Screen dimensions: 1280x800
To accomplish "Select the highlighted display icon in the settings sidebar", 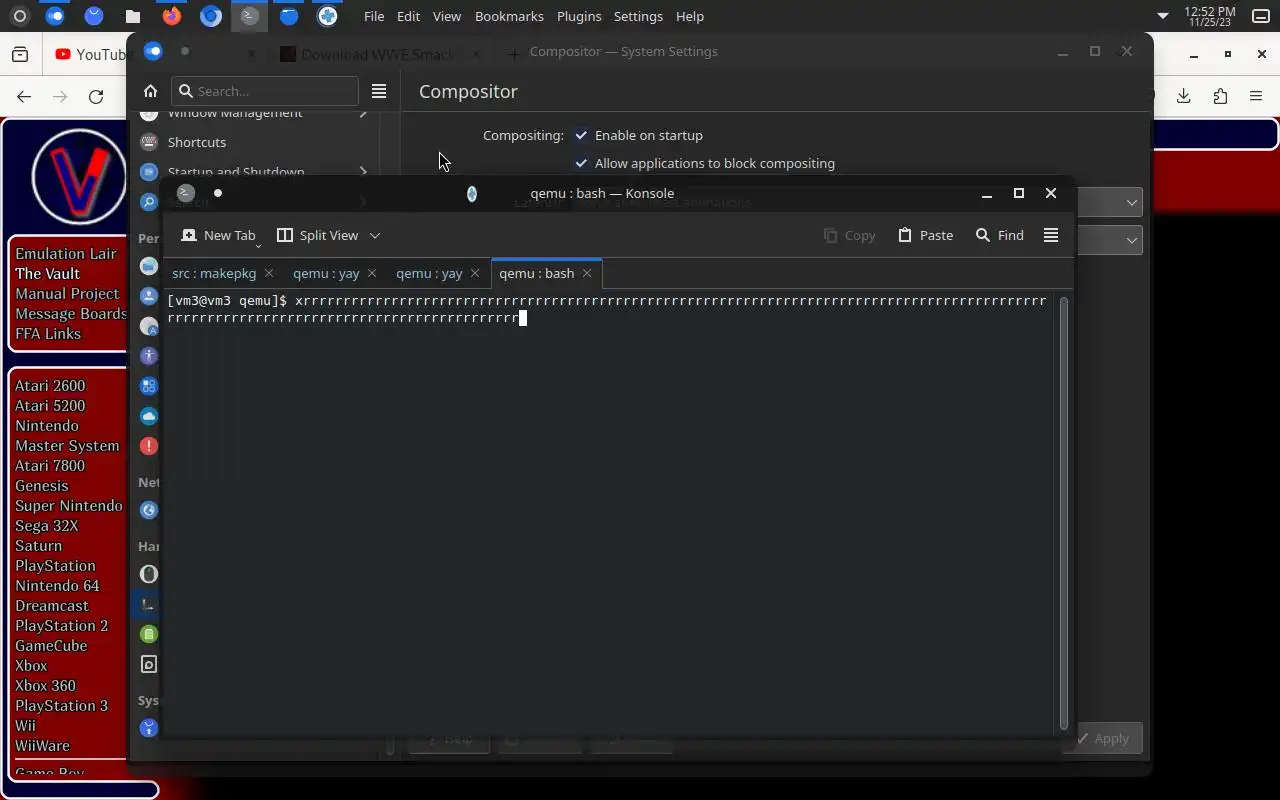I will point(148,604).
